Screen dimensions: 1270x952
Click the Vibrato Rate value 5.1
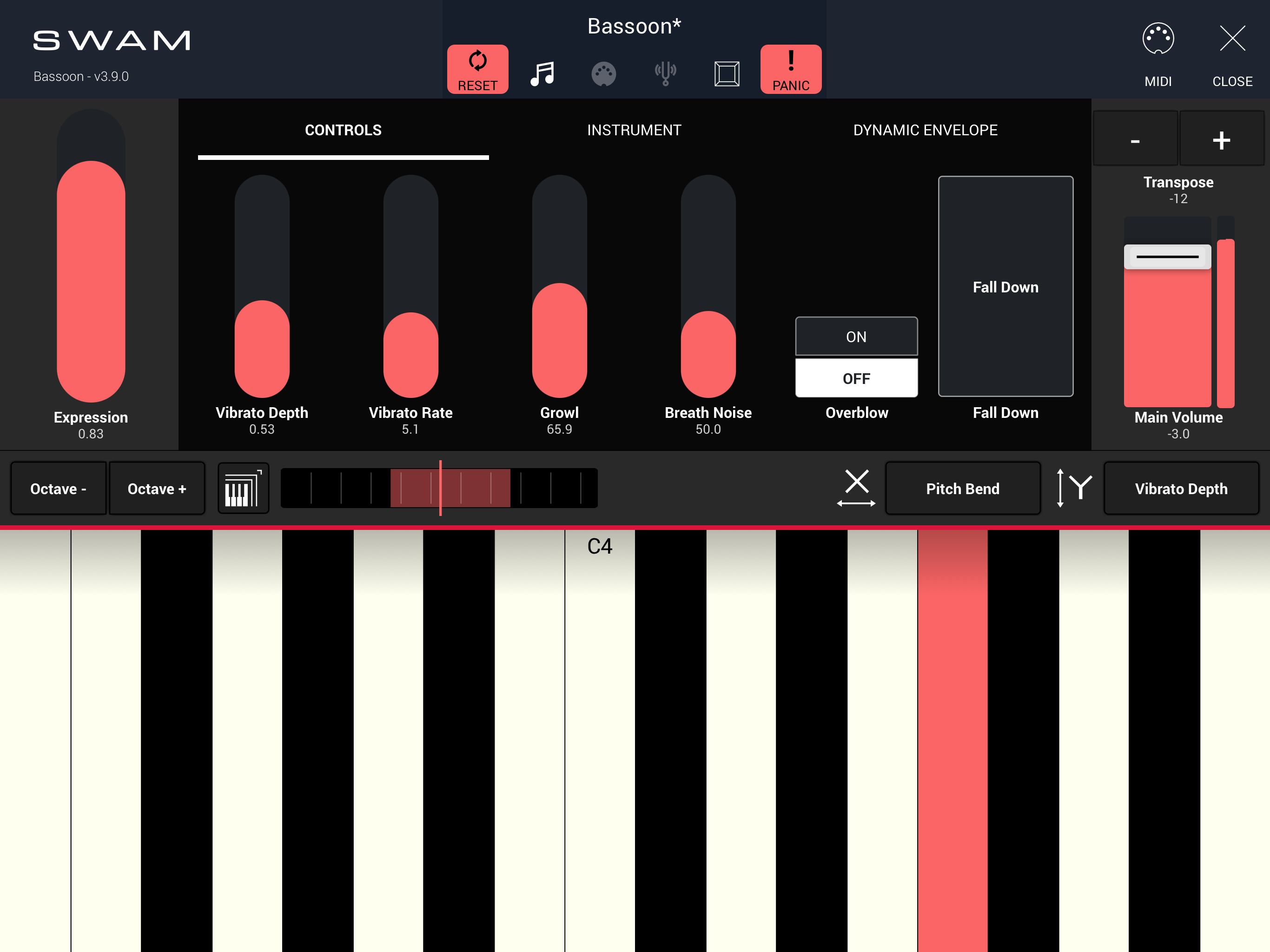coord(410,430)
